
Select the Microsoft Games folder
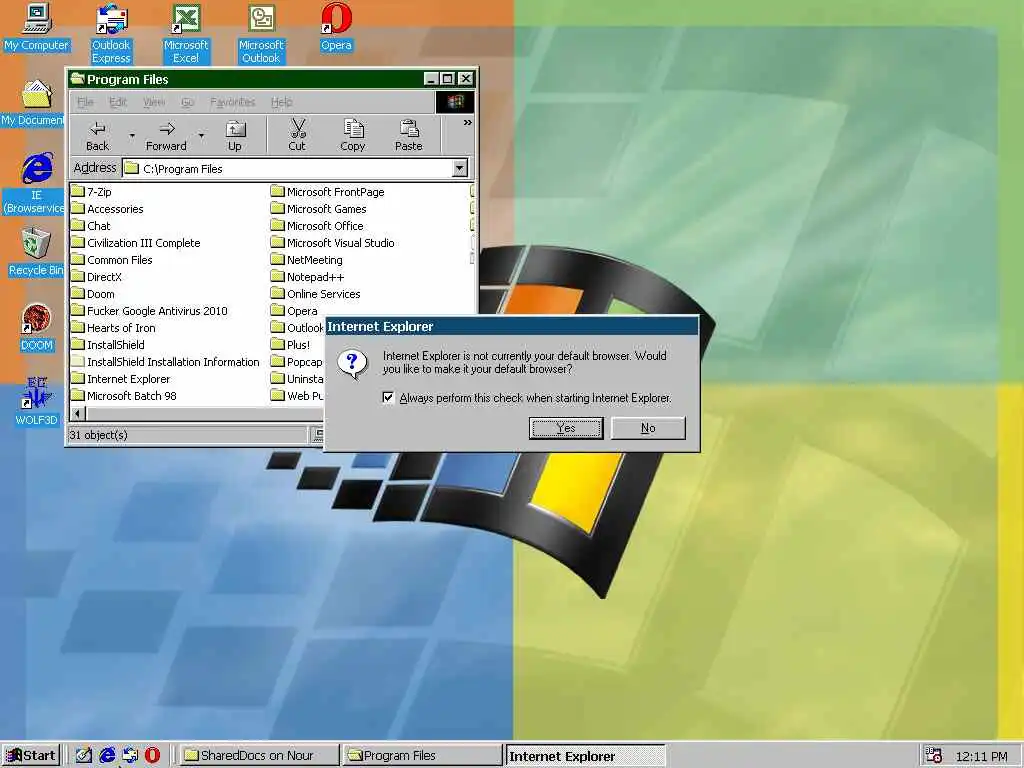coord(319,209)
